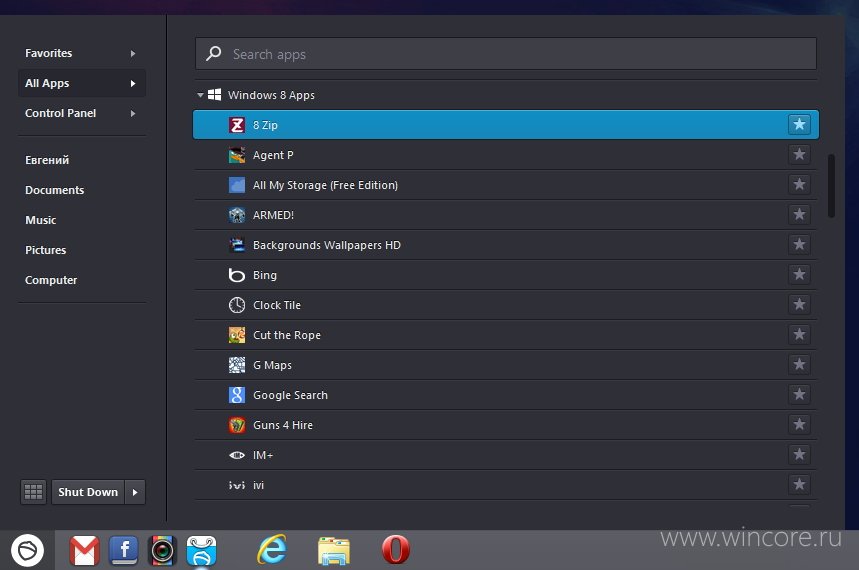
Task: Click the Bing logo icon
Action: pyautogui.click(x=237, y=275)
